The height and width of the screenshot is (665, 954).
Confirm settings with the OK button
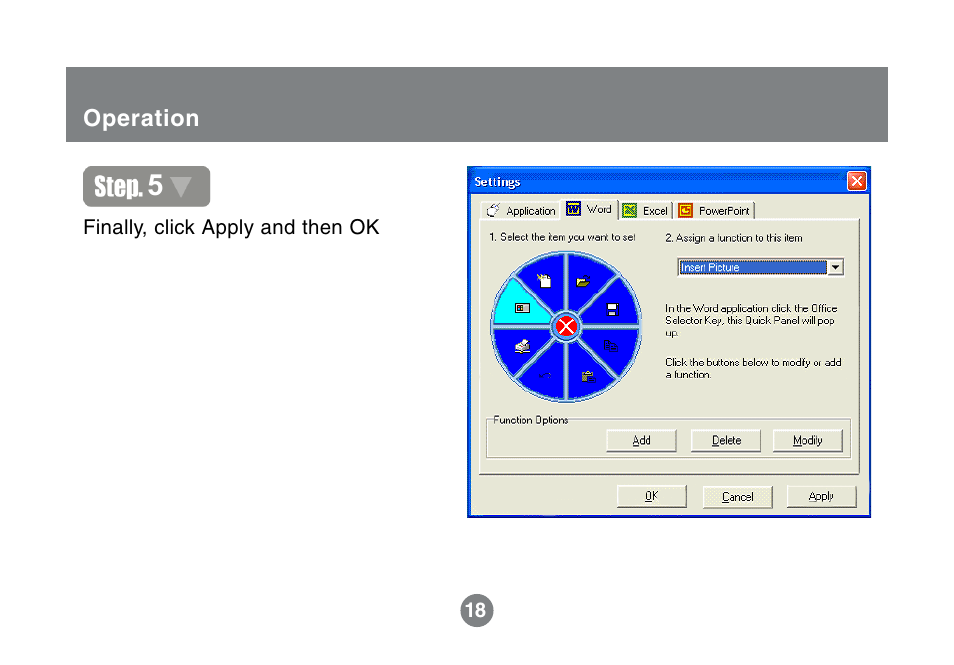pos(652,496)
